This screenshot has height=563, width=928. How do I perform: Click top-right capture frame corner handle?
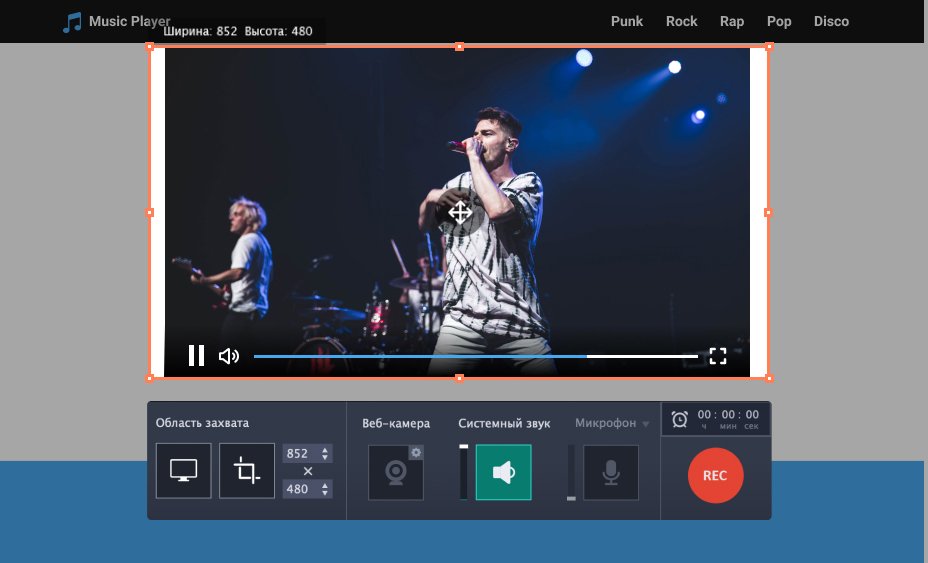[x=769, y=47]
